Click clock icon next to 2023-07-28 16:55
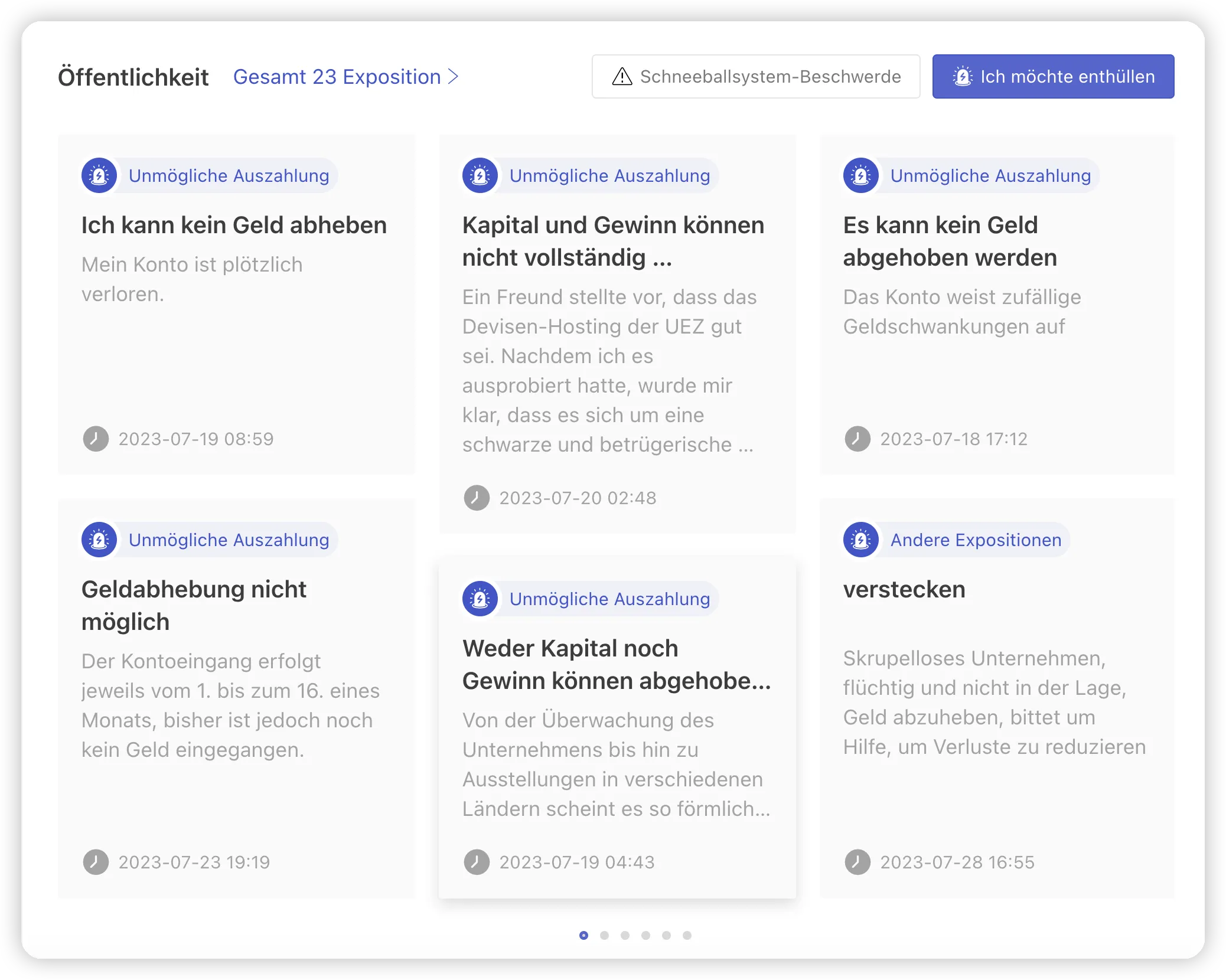 pos(857,862)
